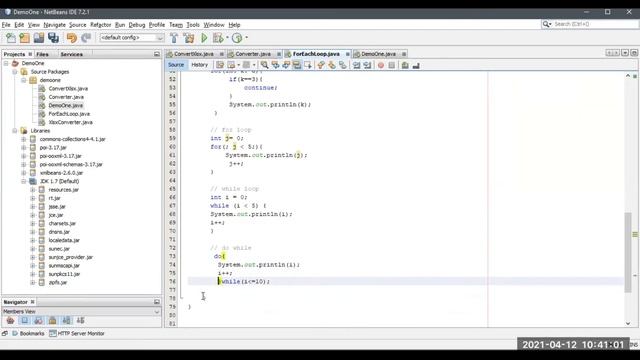
Task: Select XlsxConverter.java in project tree
Action: (70, 122)
